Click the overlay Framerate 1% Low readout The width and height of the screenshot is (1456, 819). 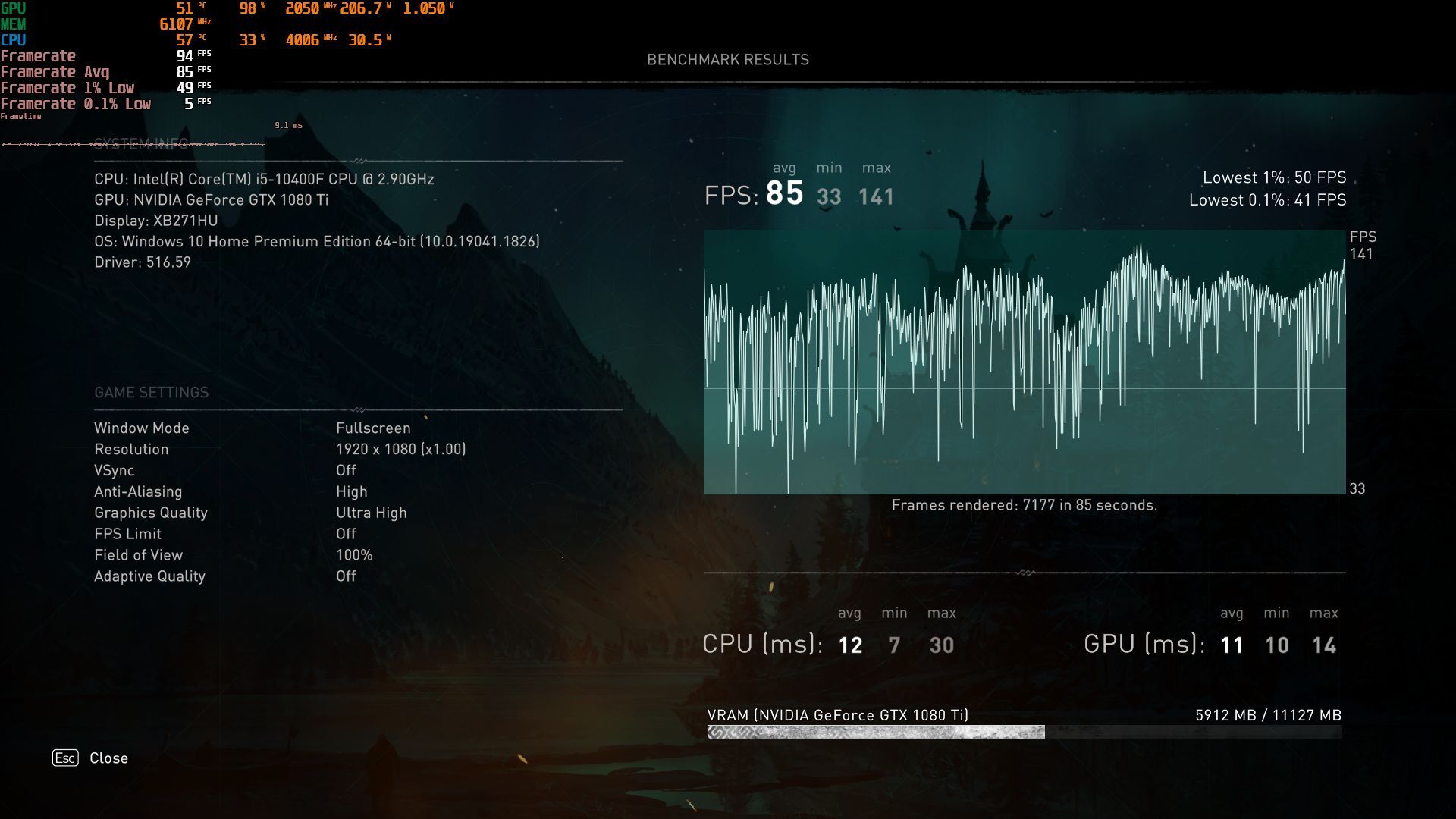105,88
